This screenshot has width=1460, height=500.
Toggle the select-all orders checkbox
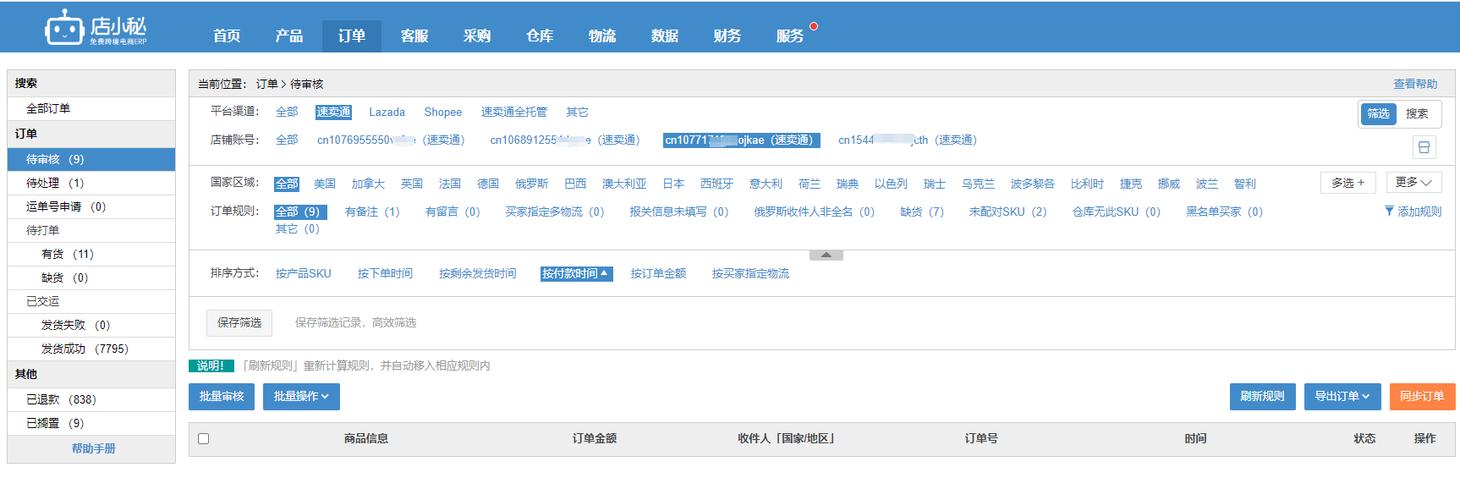click(204, 438)
